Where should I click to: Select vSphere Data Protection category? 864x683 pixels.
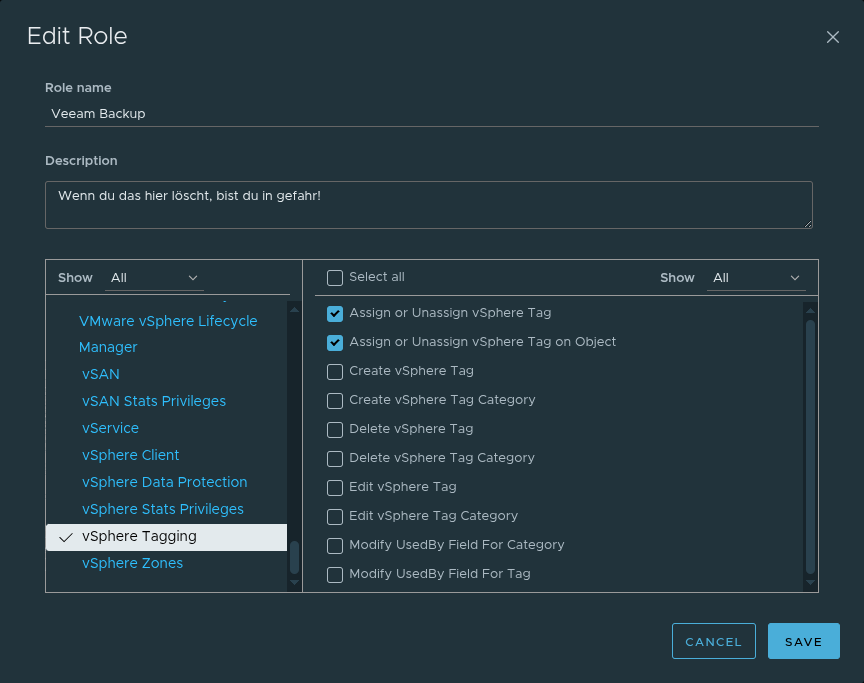tap(164, 482)
